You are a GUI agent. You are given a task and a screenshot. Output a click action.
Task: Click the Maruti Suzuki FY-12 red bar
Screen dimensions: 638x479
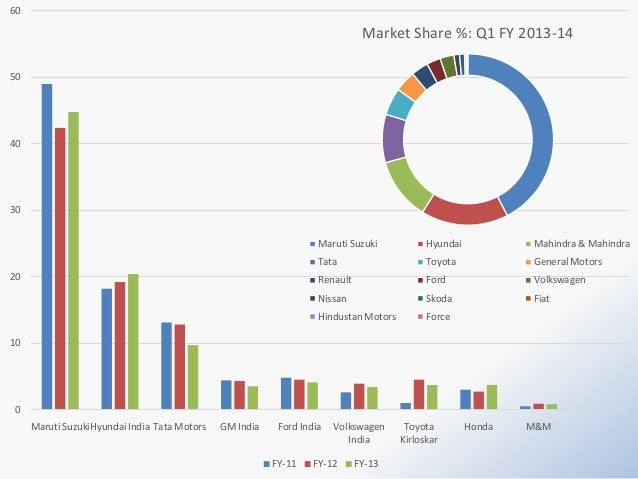pyautogui.click(x=60, y=269)
